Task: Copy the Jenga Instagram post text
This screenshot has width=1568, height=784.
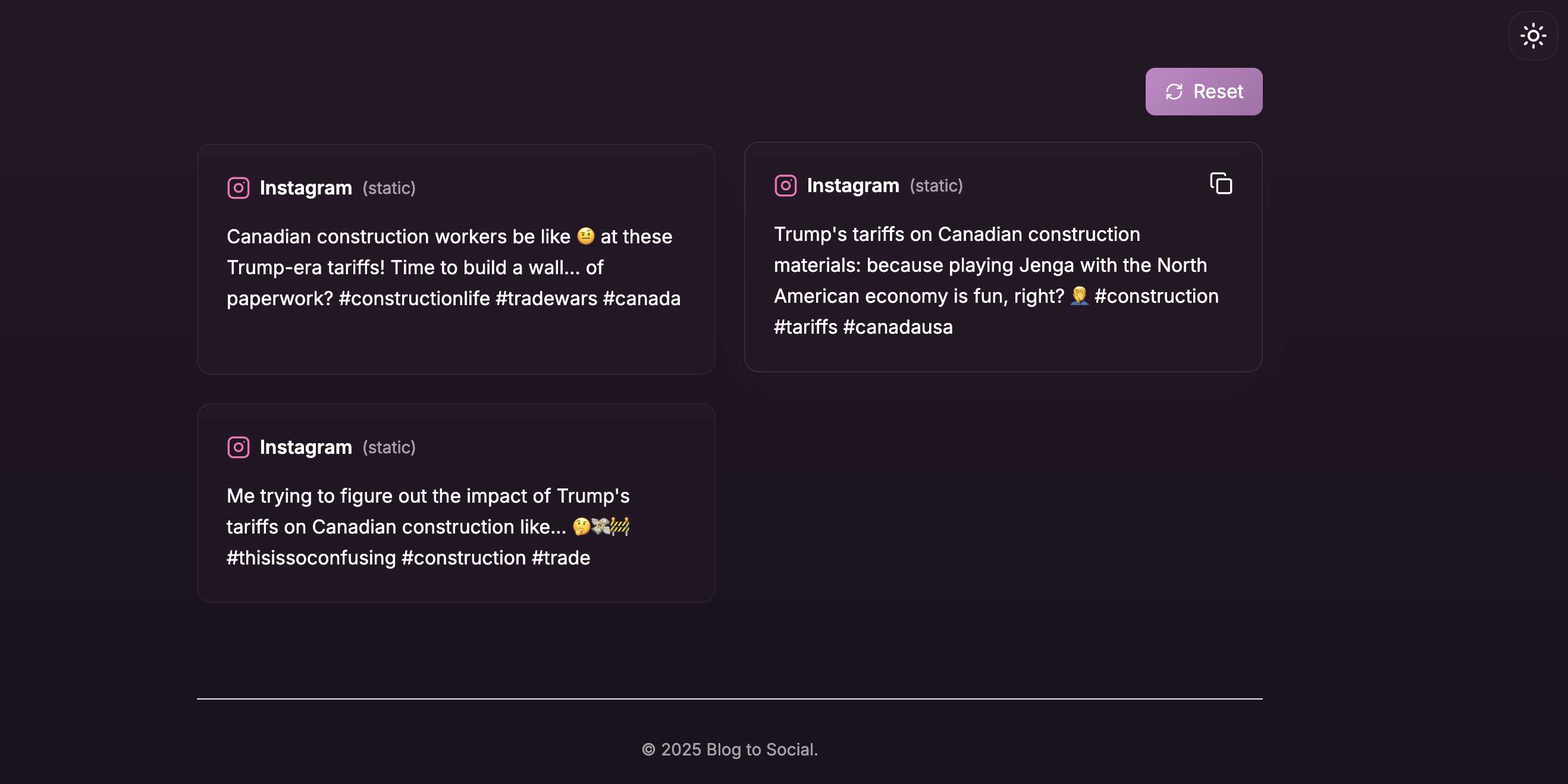Action: point(1221,183)
